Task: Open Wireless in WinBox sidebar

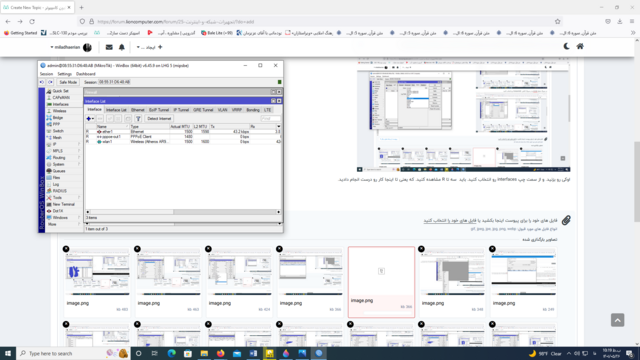Action: click(x=59, y=111)
